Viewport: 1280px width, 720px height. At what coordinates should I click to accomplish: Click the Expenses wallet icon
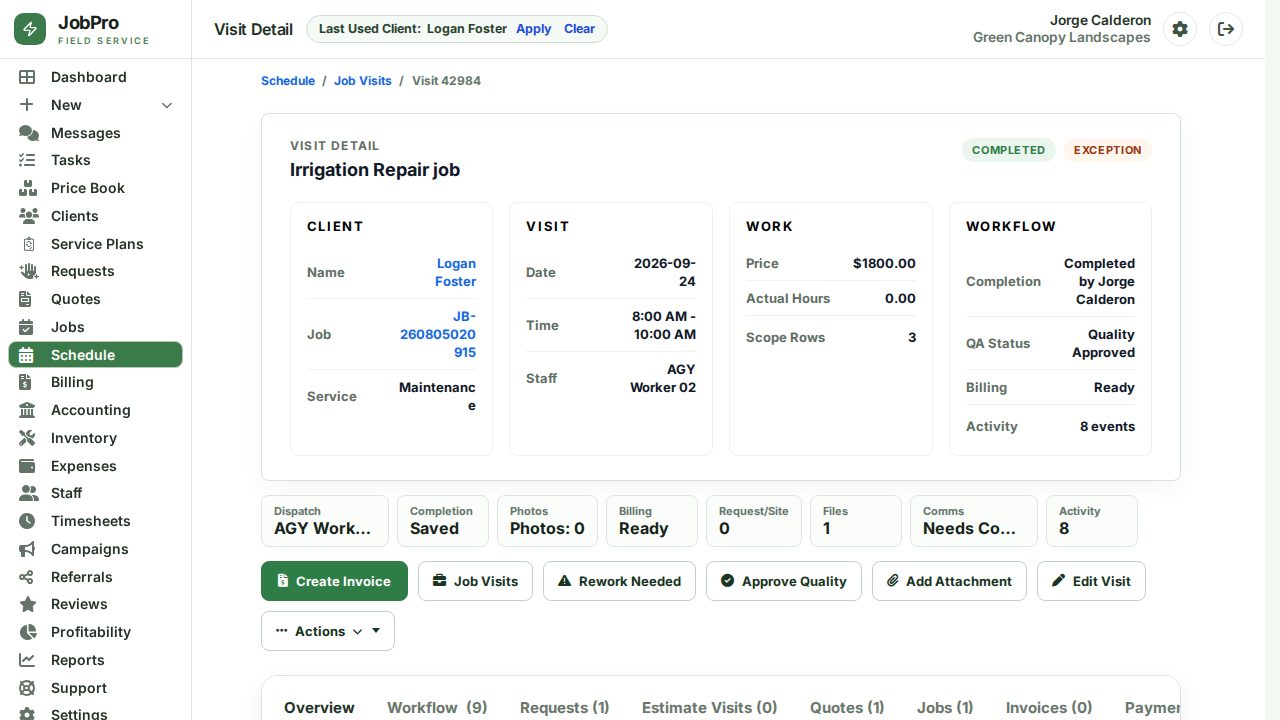click(x=27, y=466)
